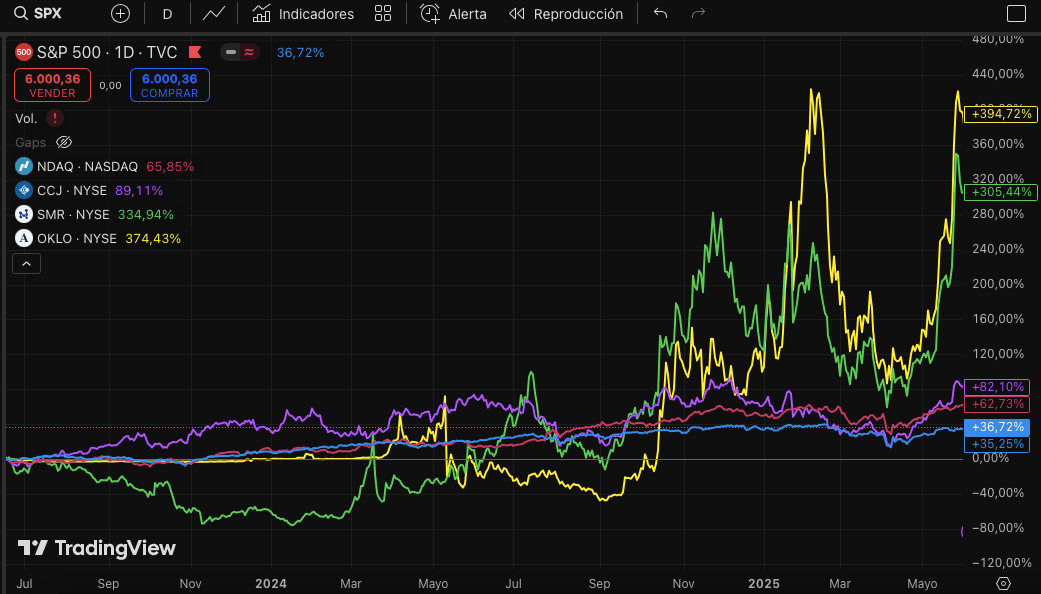Screen dimensions: 1041x594
Task: Open chart settings gear at bottom right
Action: 1004,583
